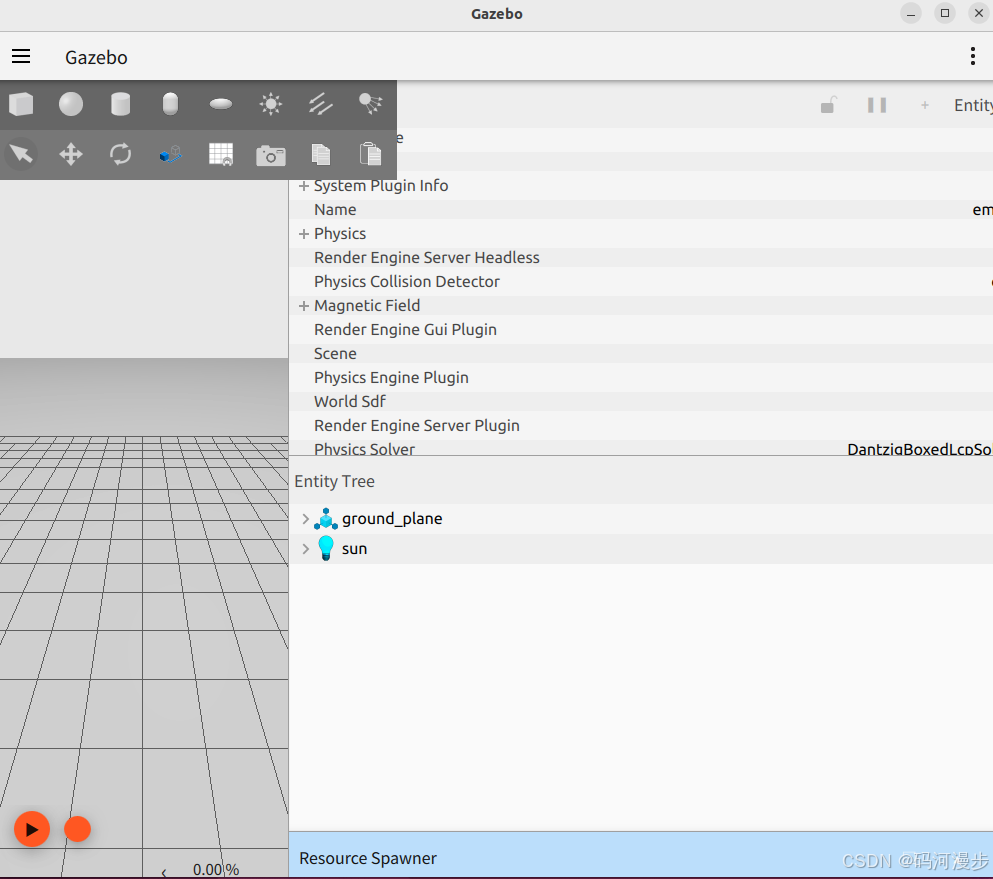Activate the rotate mode tool
The height and width of the screenshot is (879, 993).
tap(120, 154)
